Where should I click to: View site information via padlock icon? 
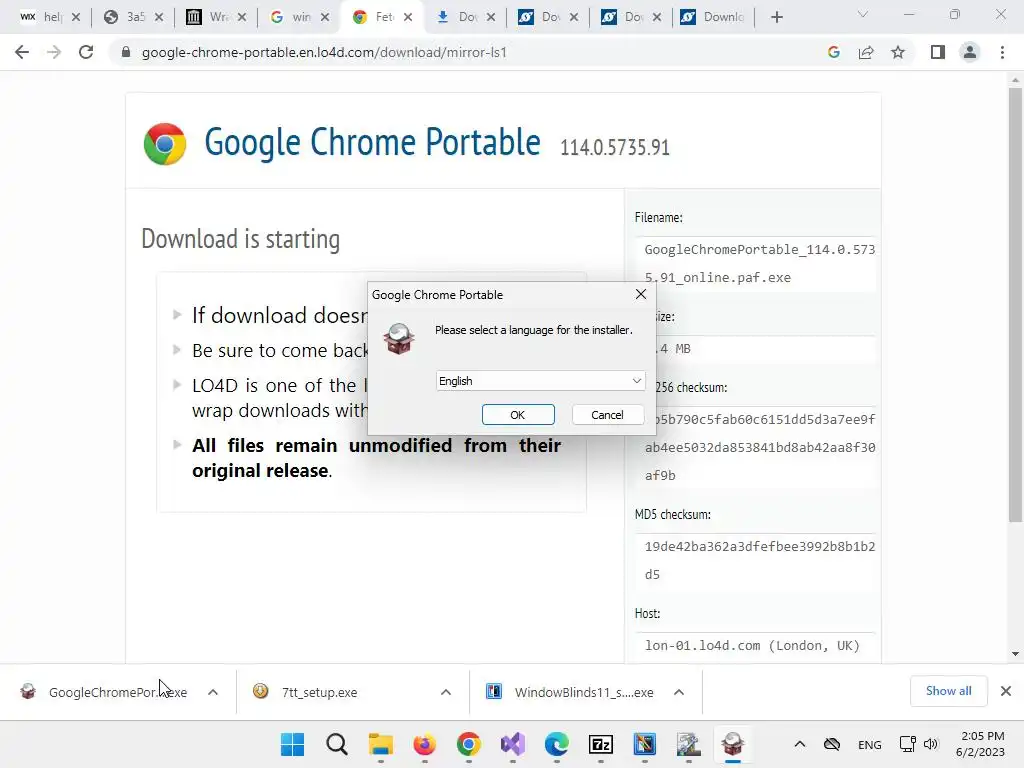[126, 52]
